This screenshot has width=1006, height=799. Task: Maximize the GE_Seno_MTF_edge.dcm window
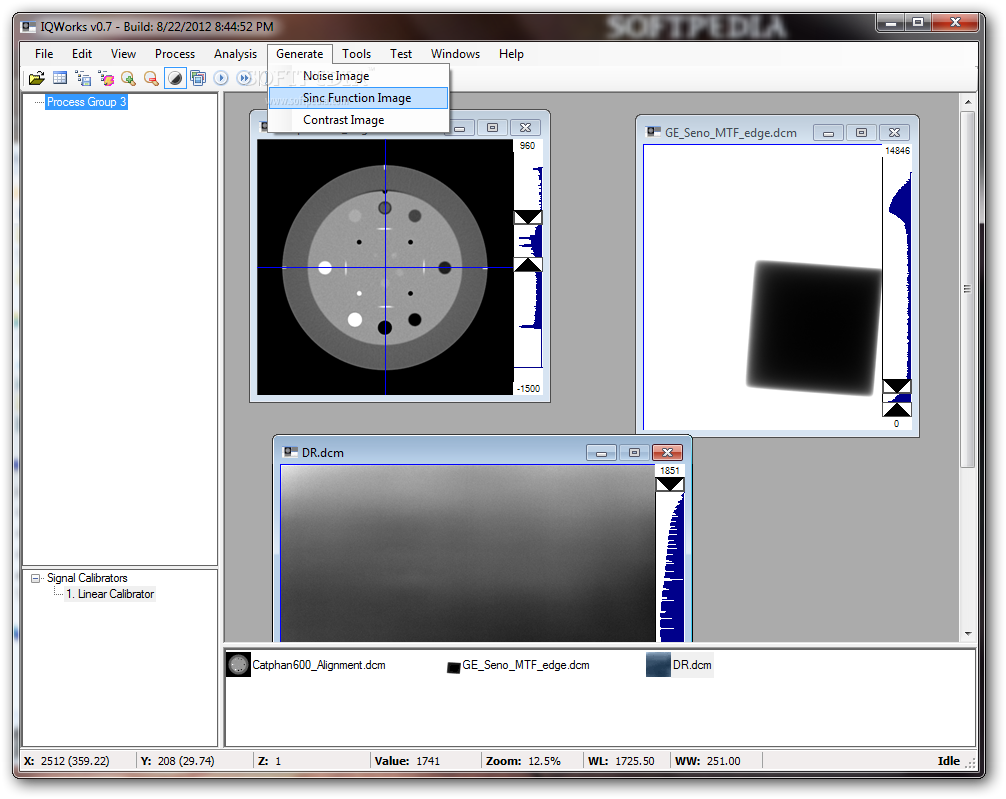click(861, 133)
